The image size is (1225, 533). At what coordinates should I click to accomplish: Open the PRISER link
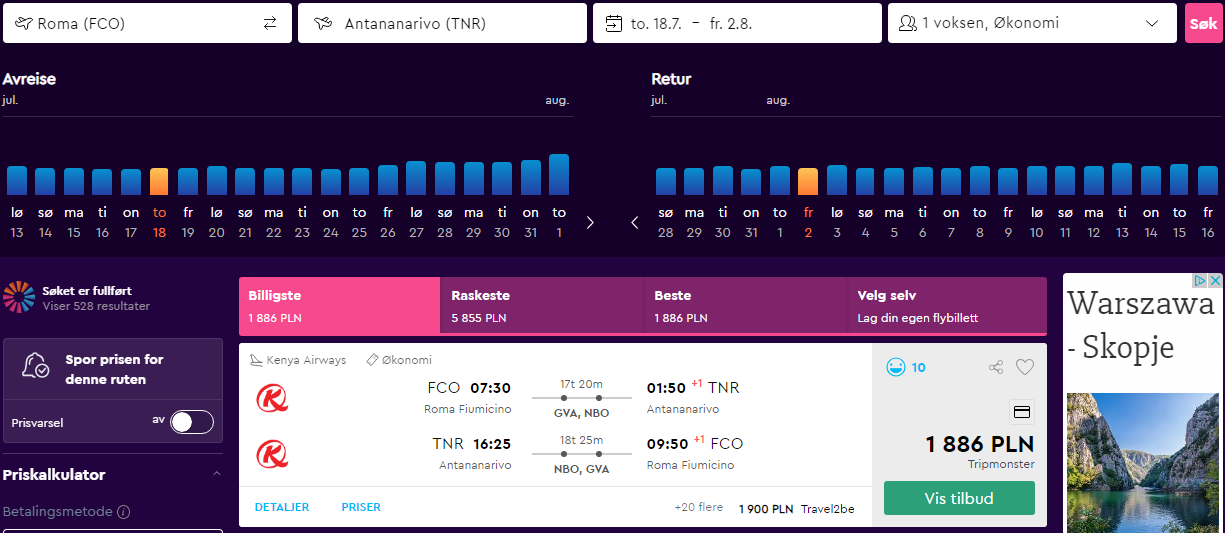(x=361, y=507)
